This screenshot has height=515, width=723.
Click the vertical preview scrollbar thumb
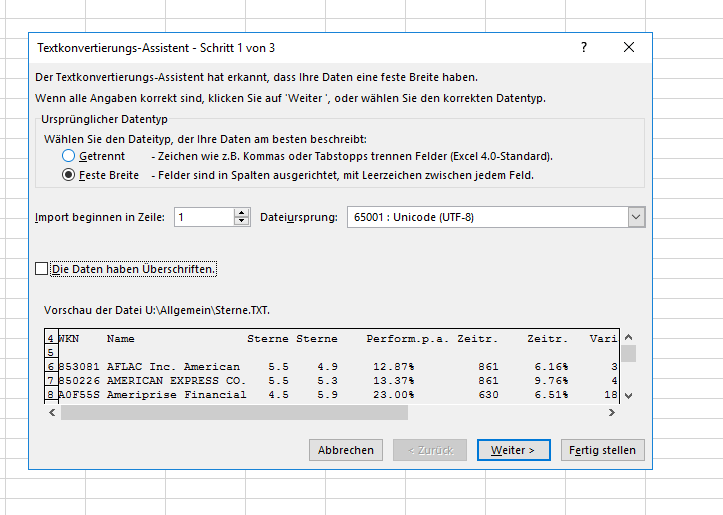pyautogui.click(x=628, y=354)
